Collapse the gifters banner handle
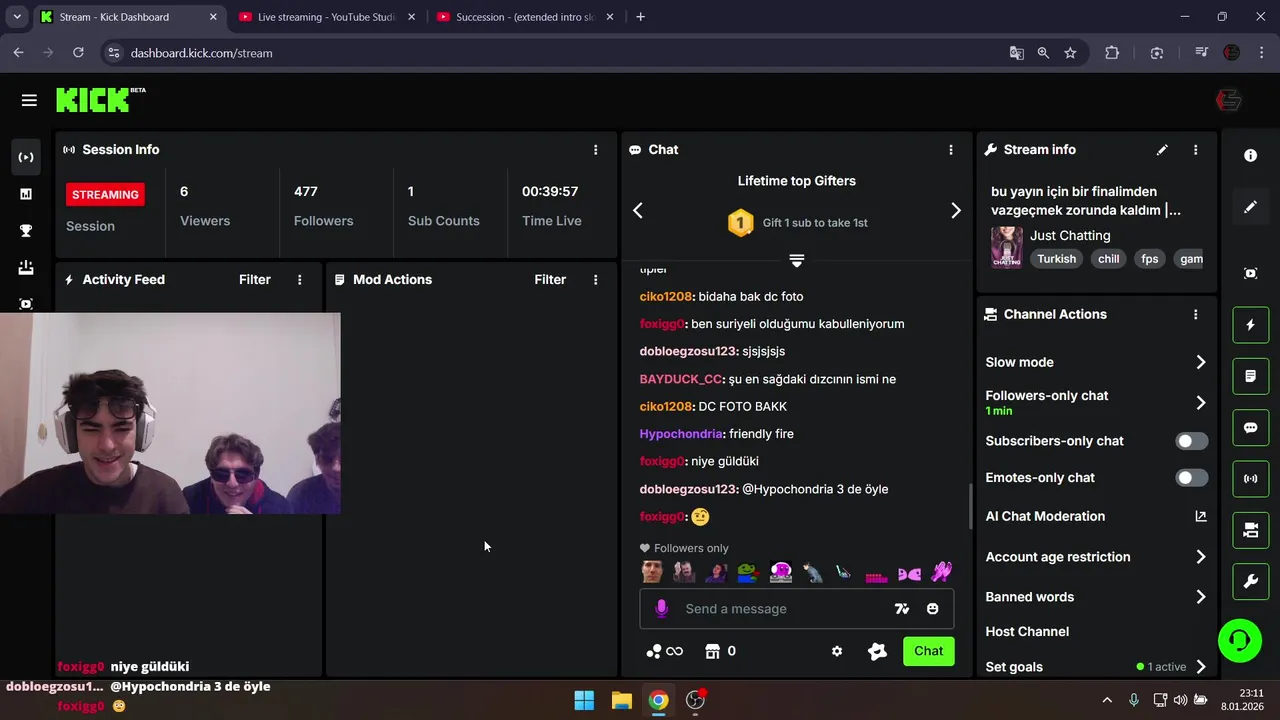 point(797,260)
